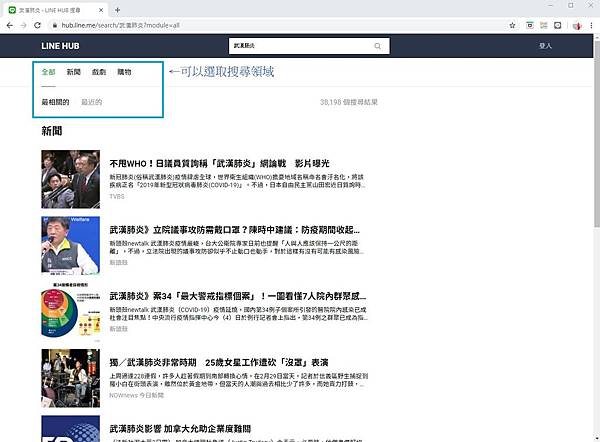Click the TVBS source label
Screen dimensions: 600x442
117,196
